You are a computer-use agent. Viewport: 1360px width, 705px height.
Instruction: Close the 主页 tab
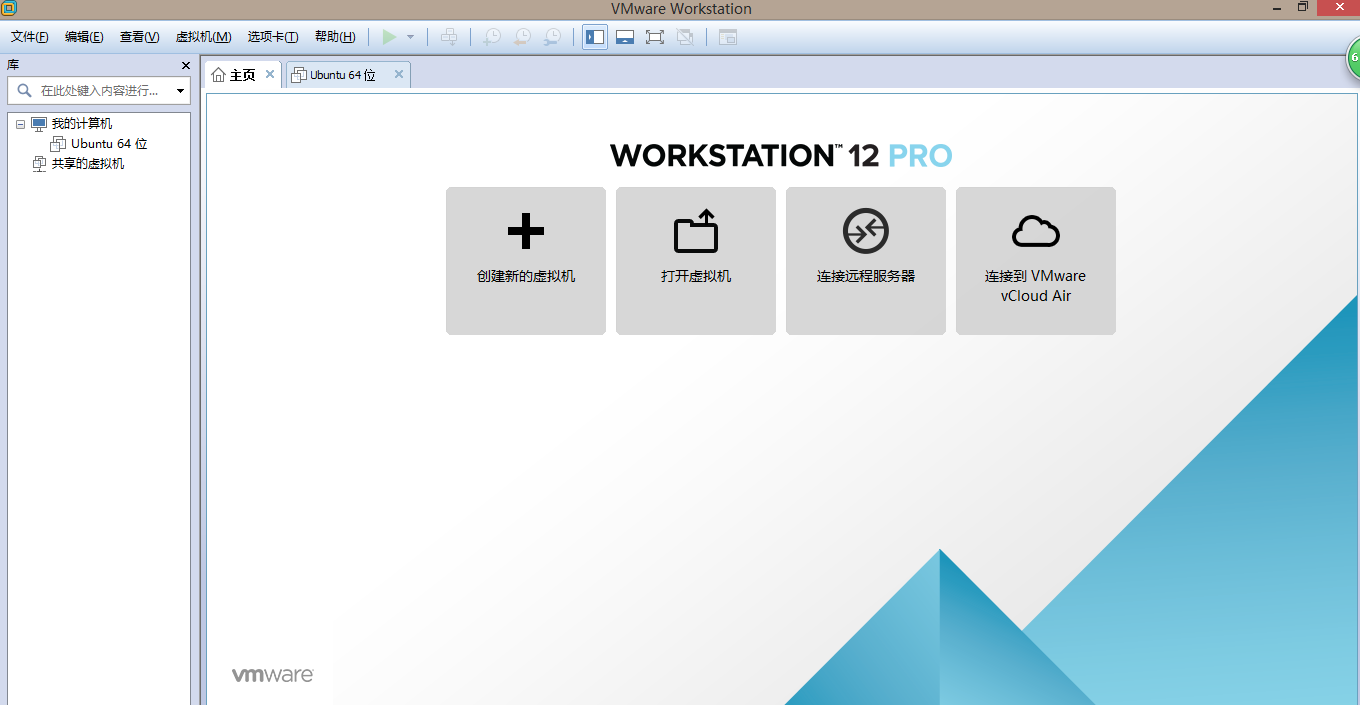click(x=270, y=74)
